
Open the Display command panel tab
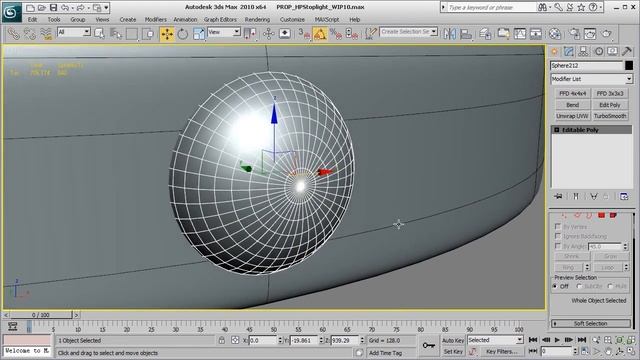click(612, 51)
